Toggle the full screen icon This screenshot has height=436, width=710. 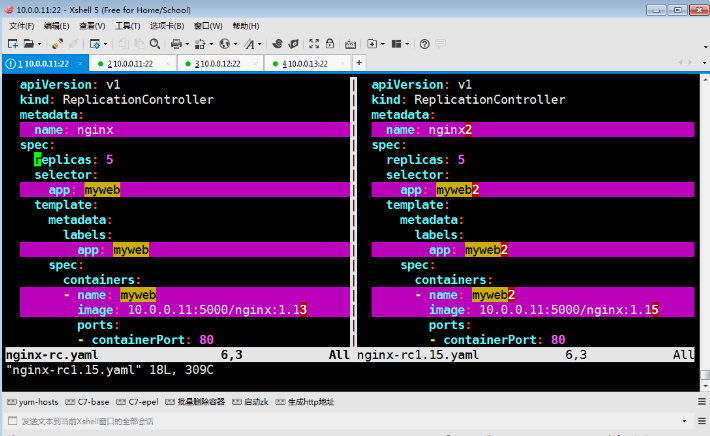[314, 44]
